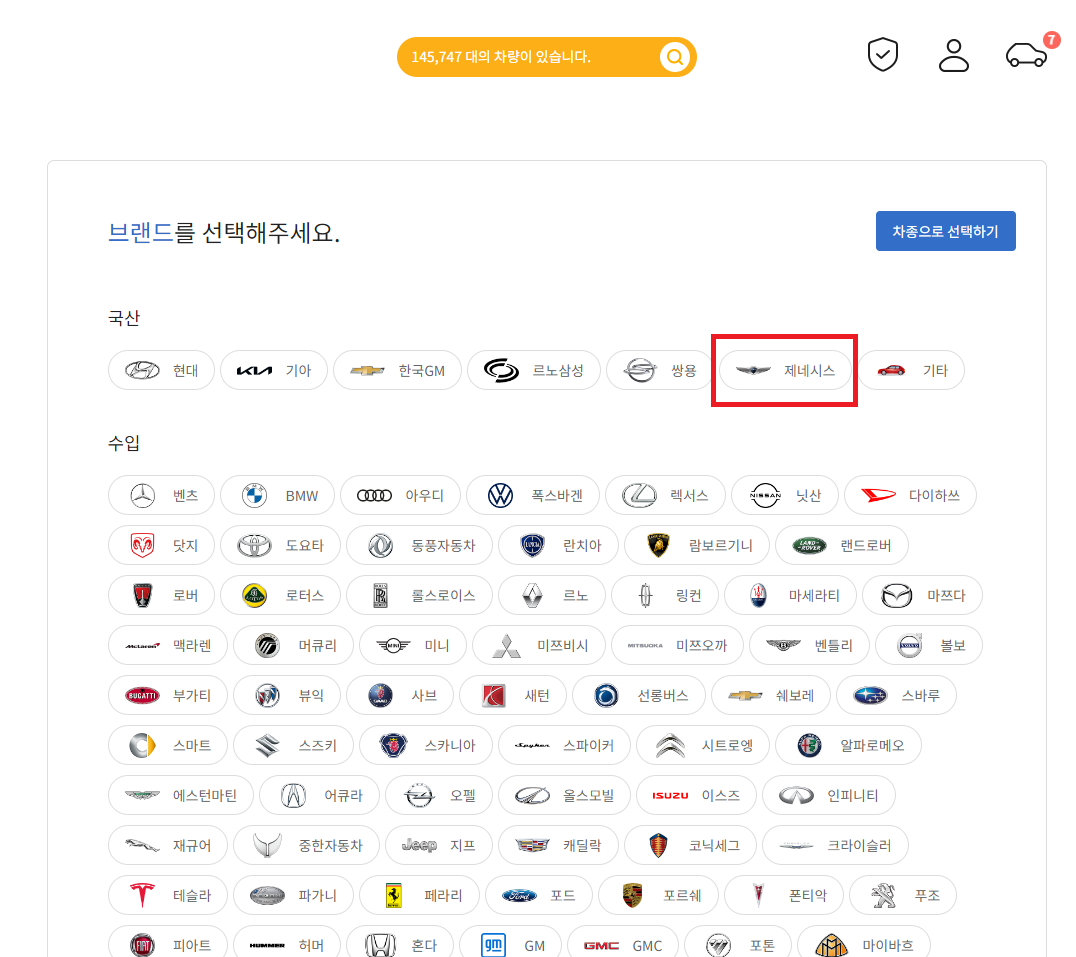Select the 기아 brand
Viewport: 1076px width, 957px height.
tap(274, 370)
